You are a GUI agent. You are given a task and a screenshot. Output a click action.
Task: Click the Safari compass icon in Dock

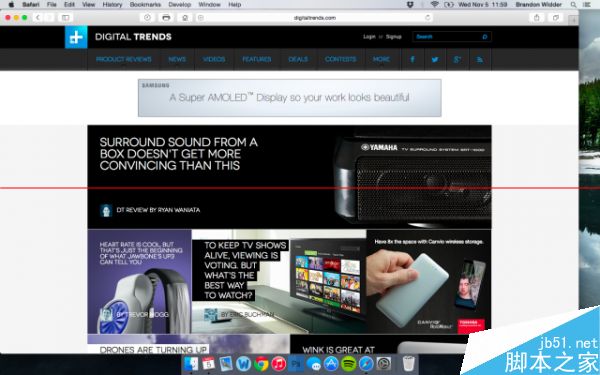pos(366,364)
